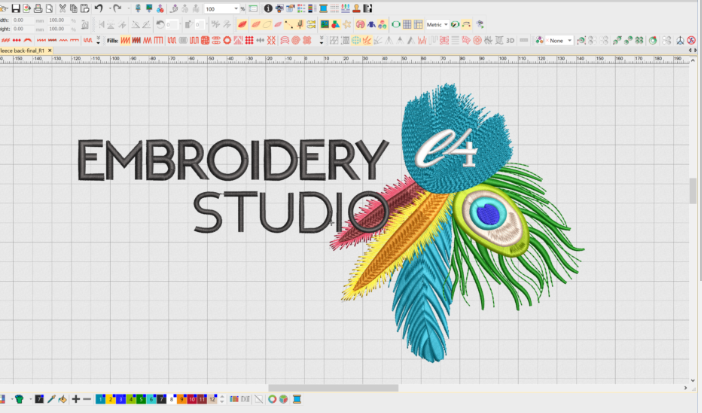Select the spiral circular fill icon
This screenshot has width=702, height=413.
(x=295, y=41)
